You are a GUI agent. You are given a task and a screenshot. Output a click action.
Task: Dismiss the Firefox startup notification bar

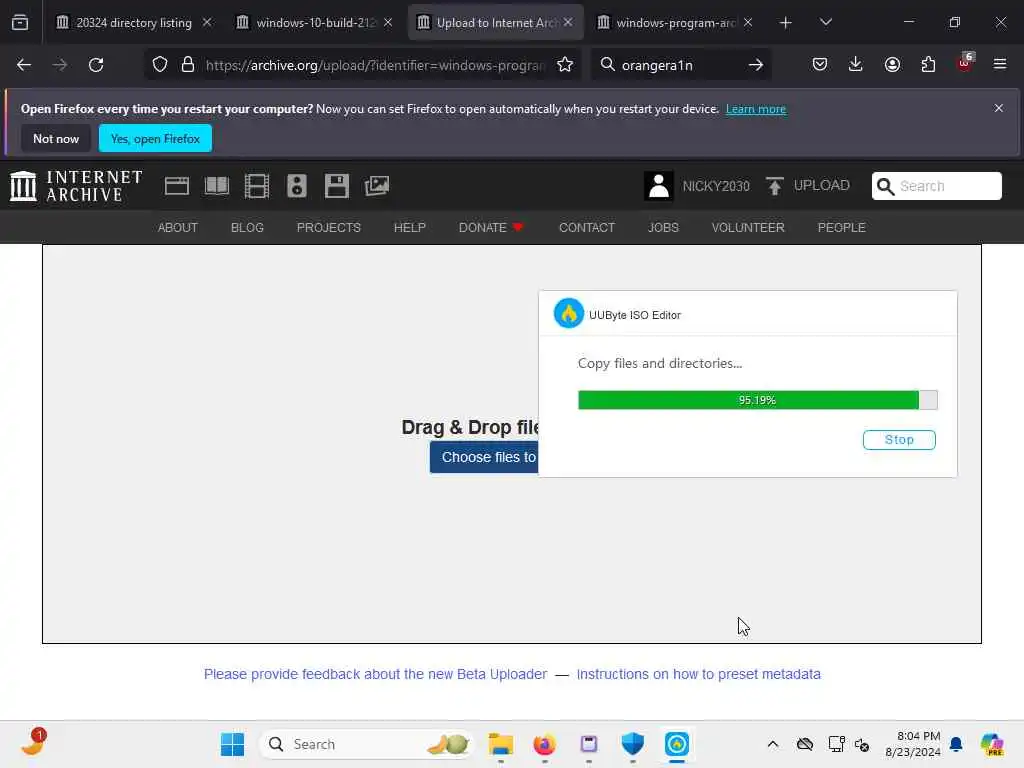click(x=999, y=108)
